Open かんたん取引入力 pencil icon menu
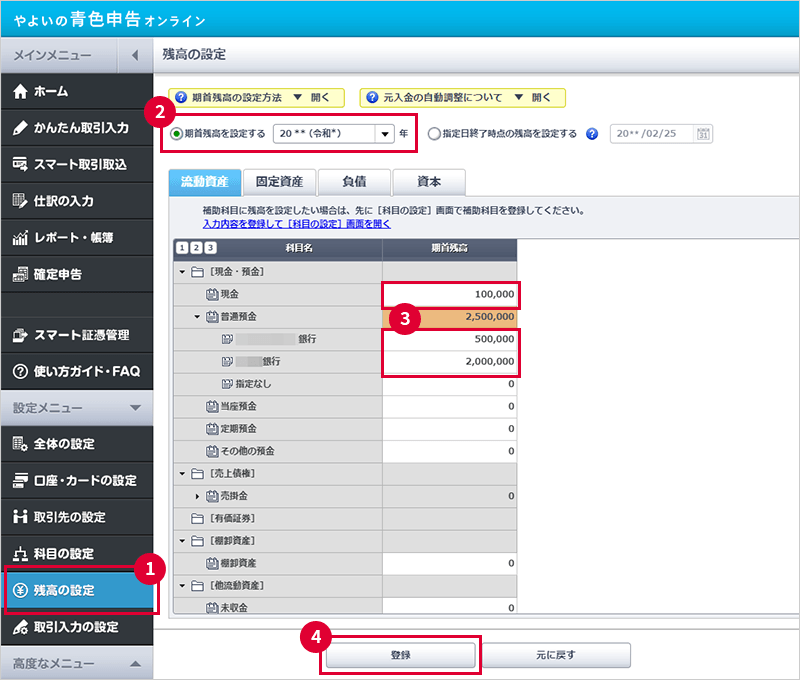Viewport: 800px width, 680px height. (x=20, y=128)
